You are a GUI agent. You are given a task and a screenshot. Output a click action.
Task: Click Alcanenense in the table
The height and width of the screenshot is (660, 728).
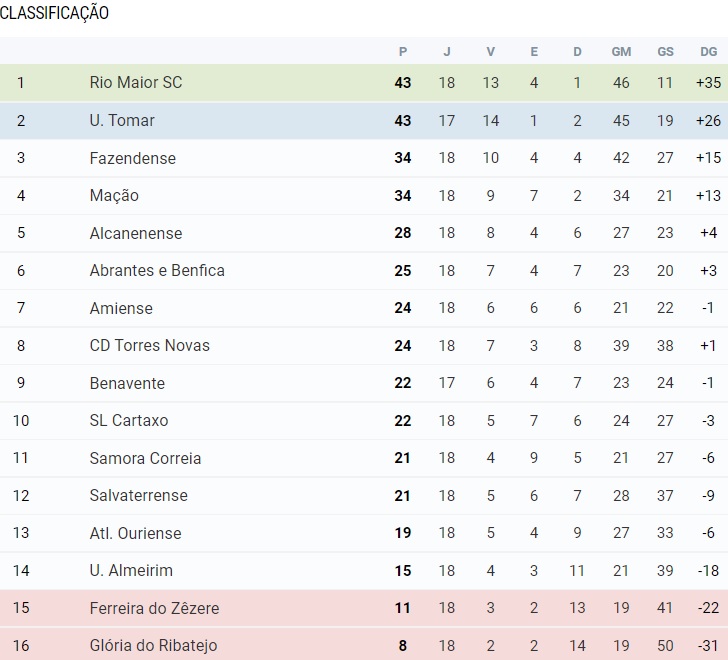coord(136,233)
